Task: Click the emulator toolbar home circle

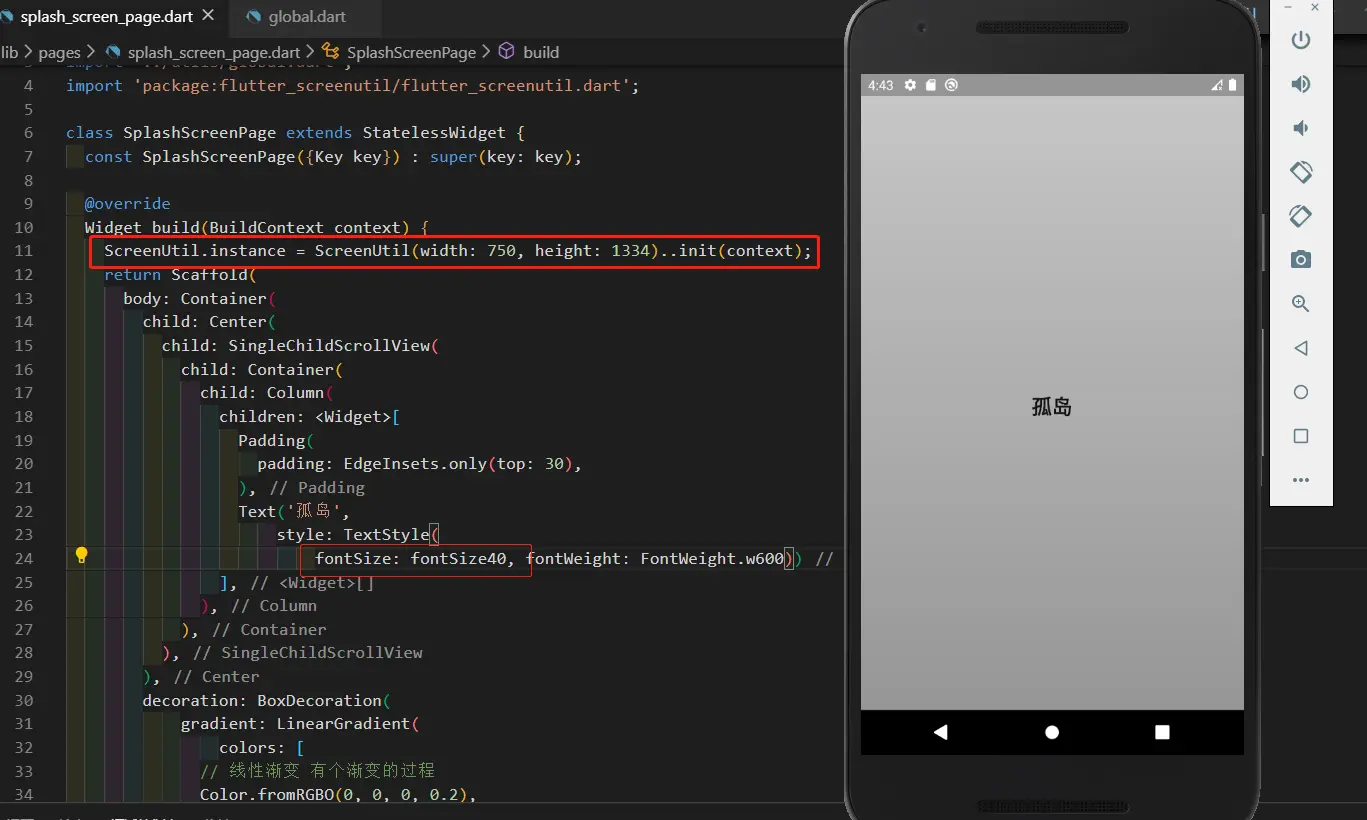Action: click(1300, 392)
